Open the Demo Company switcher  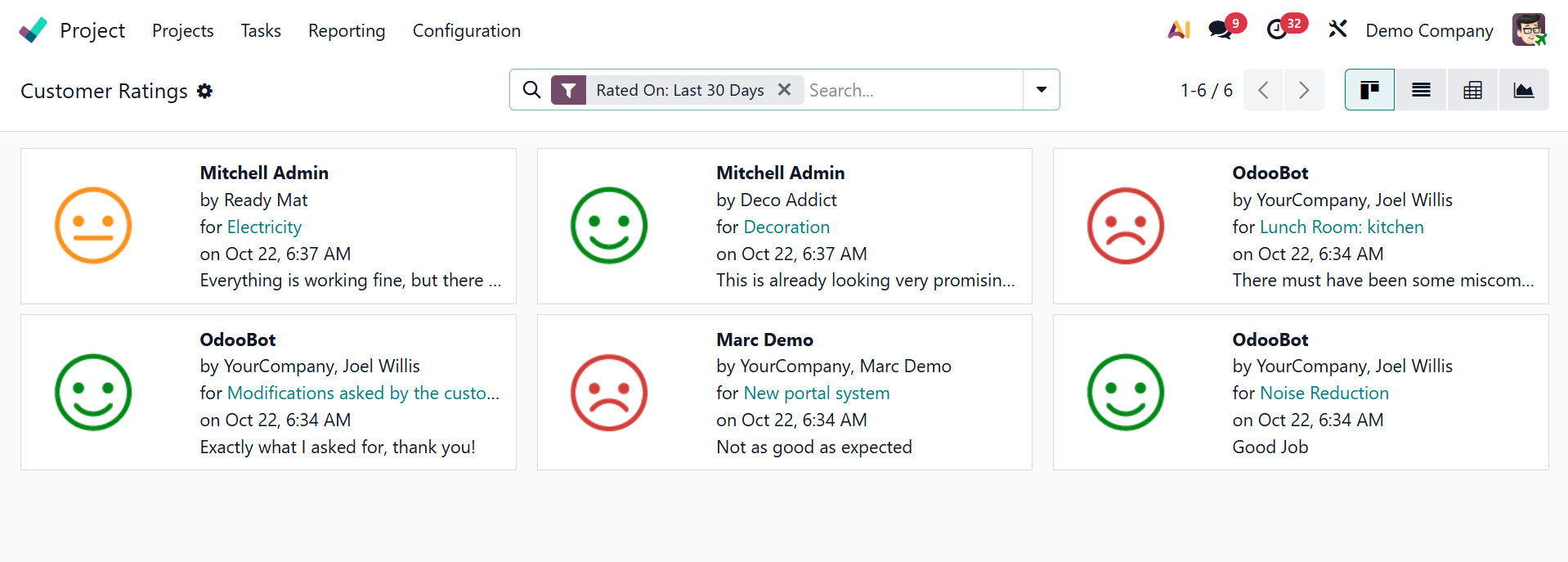[x=1429, y=30]
